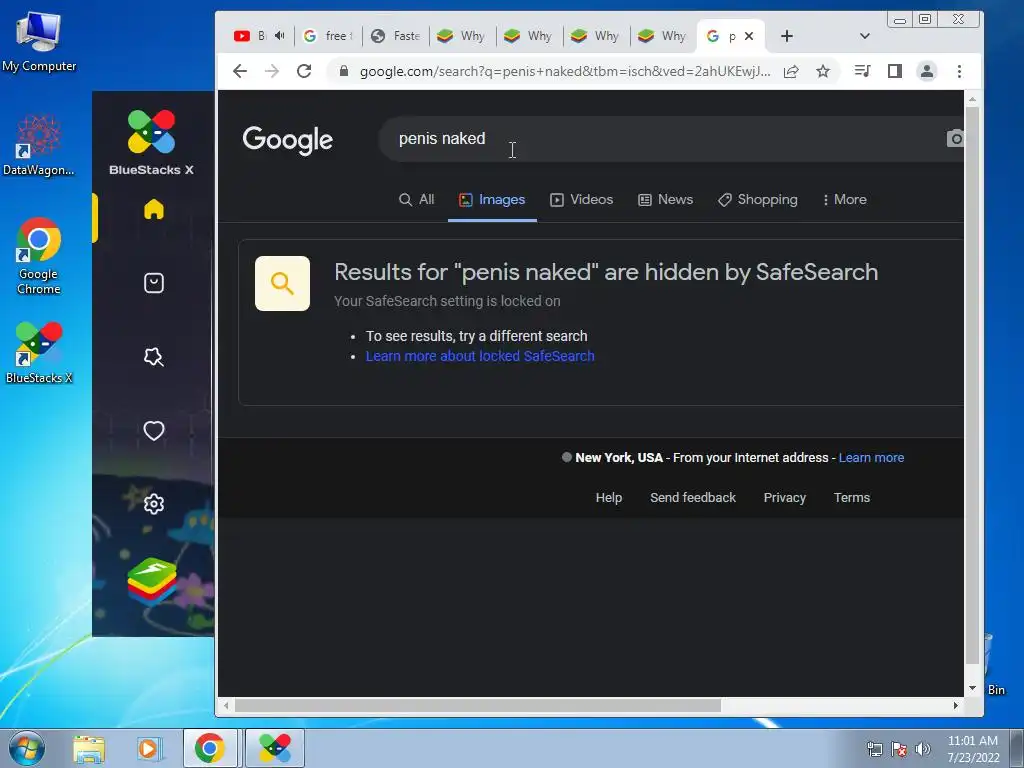Expand the More search options
This screenshot has width=1024, height=768.
click(844, 200)
